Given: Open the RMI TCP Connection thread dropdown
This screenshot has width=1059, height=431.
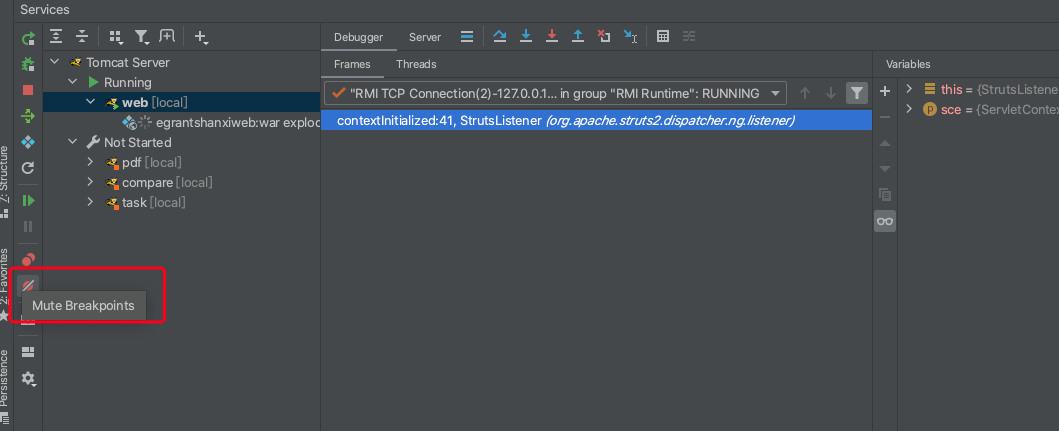Looking at the screenshot, I should point(776,93).
